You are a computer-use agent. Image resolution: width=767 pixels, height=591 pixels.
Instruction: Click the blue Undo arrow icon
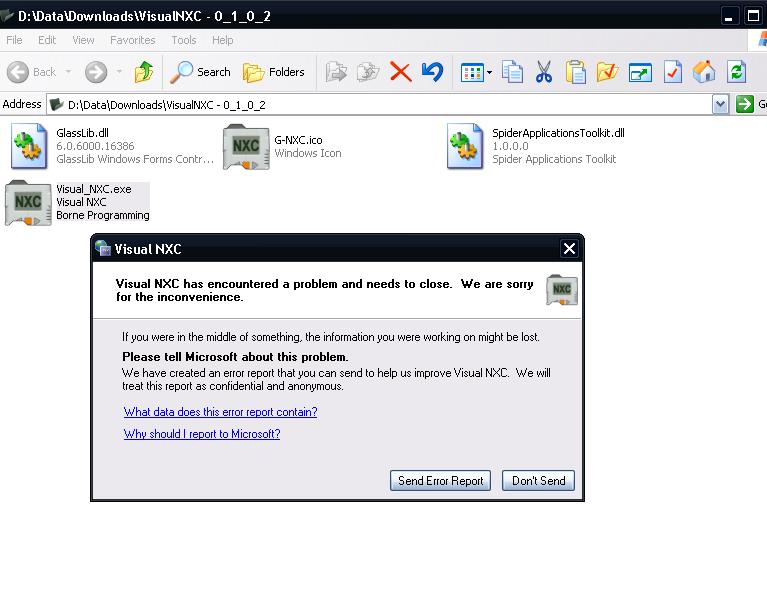(x=432, y=72)
